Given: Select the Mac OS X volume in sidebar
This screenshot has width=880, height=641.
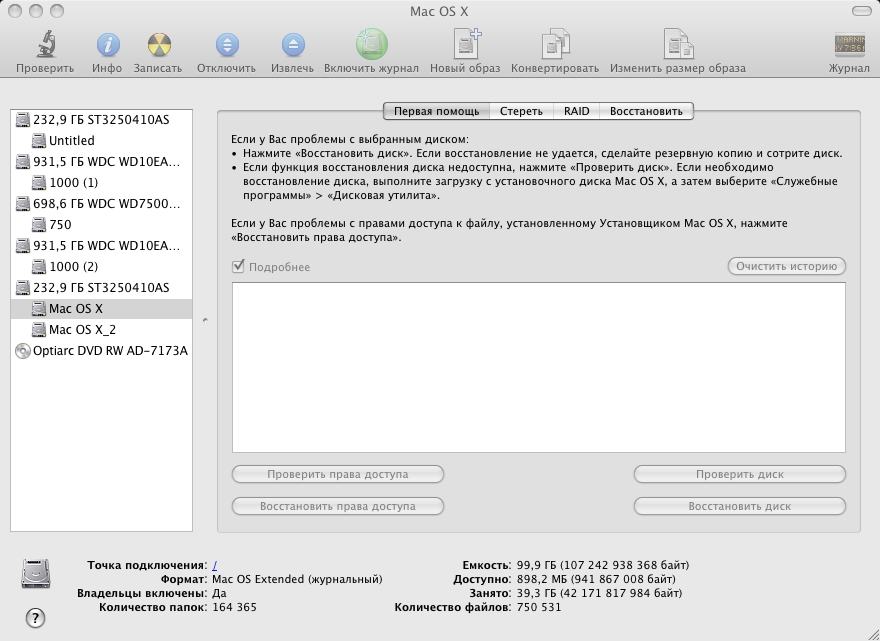Looking at the screenshot, I should click(x=101, y=309).
